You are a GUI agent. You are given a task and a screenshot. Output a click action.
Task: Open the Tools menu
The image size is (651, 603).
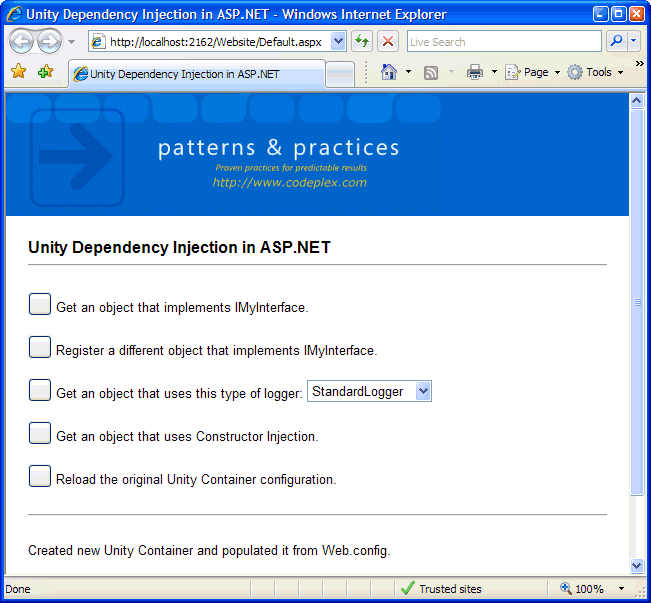coord(595,72)
